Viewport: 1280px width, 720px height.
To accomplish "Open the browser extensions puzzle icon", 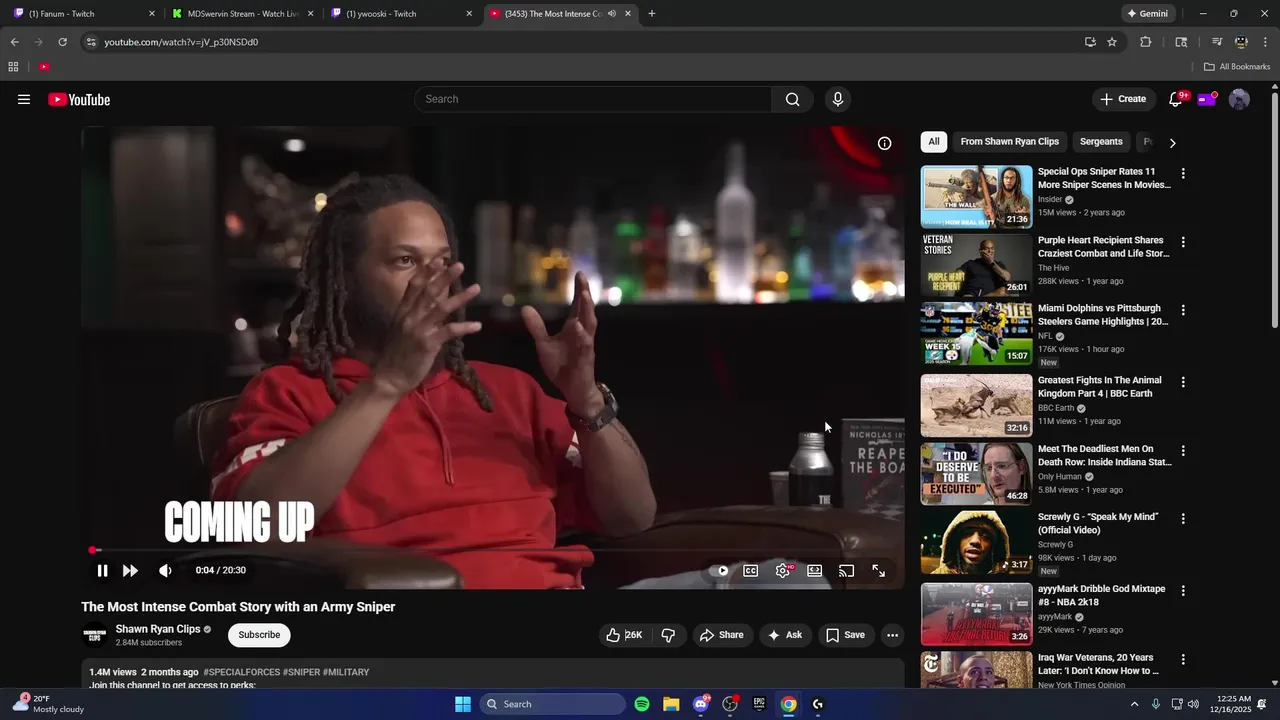I will click(1146, 42).
